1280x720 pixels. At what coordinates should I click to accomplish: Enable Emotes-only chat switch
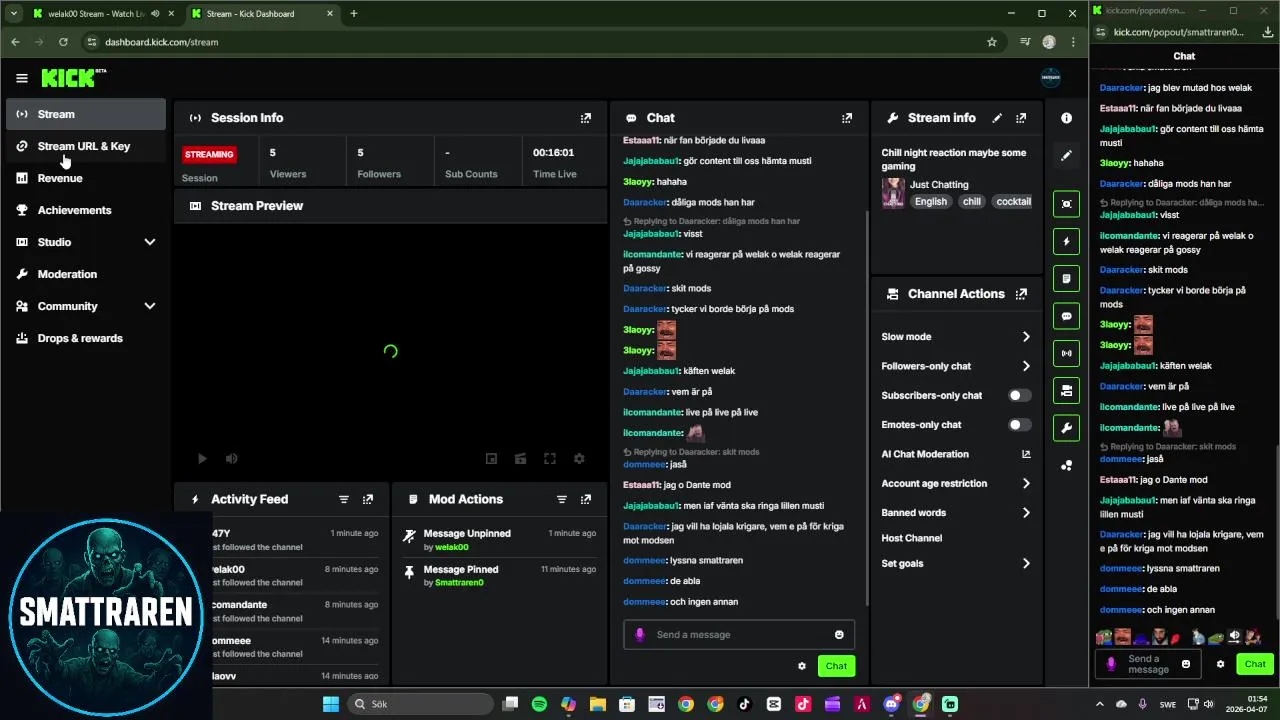click(1020, 425)
